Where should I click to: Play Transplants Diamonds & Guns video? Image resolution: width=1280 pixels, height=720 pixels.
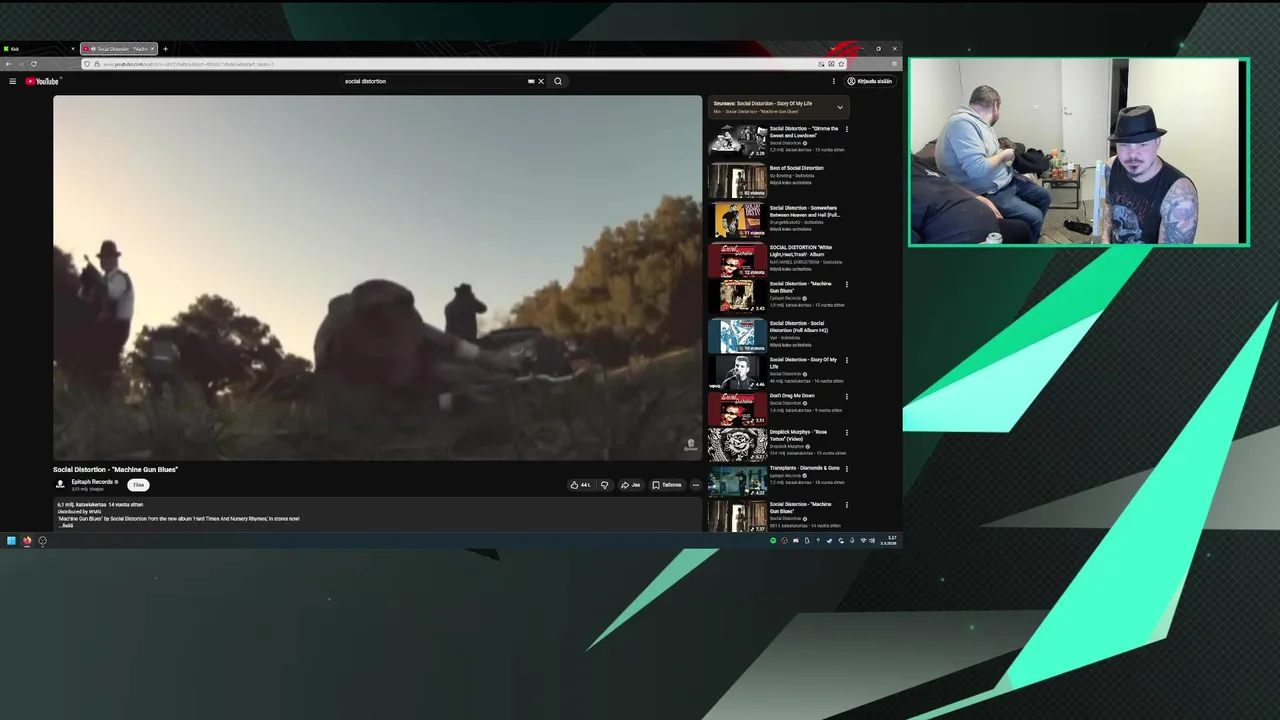click(x=738, y=481)
